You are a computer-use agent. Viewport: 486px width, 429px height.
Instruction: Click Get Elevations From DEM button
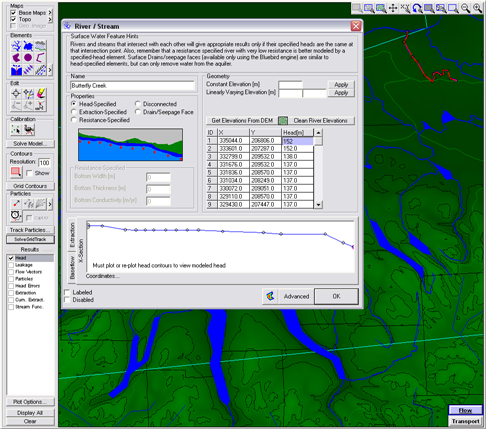point(242,120)
